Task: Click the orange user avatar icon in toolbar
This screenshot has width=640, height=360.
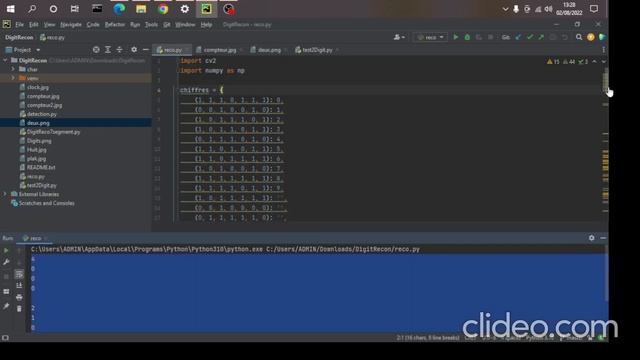Action: (591, 37)
